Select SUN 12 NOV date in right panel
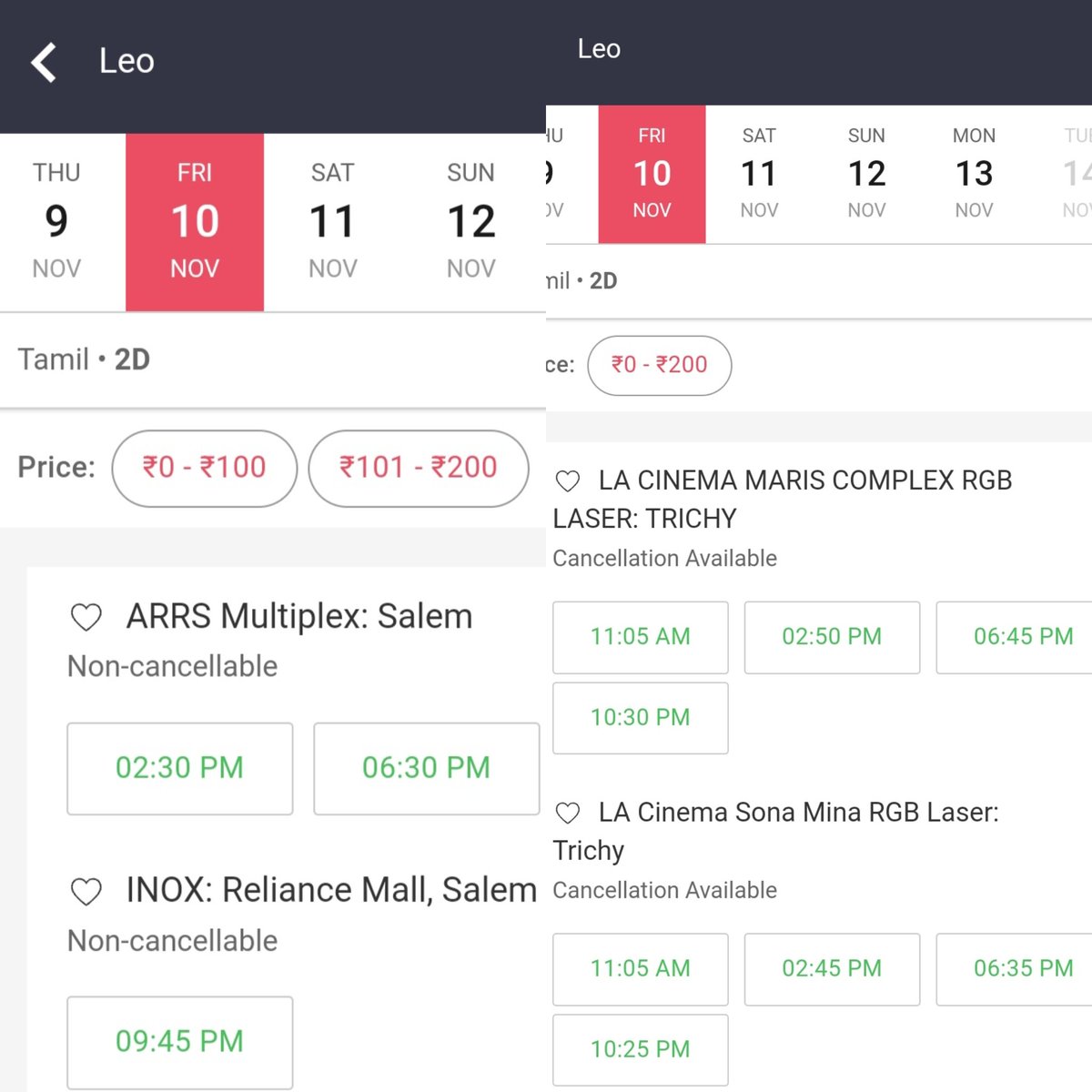This screenshot has width=1092, height=1092. [866, 174]
